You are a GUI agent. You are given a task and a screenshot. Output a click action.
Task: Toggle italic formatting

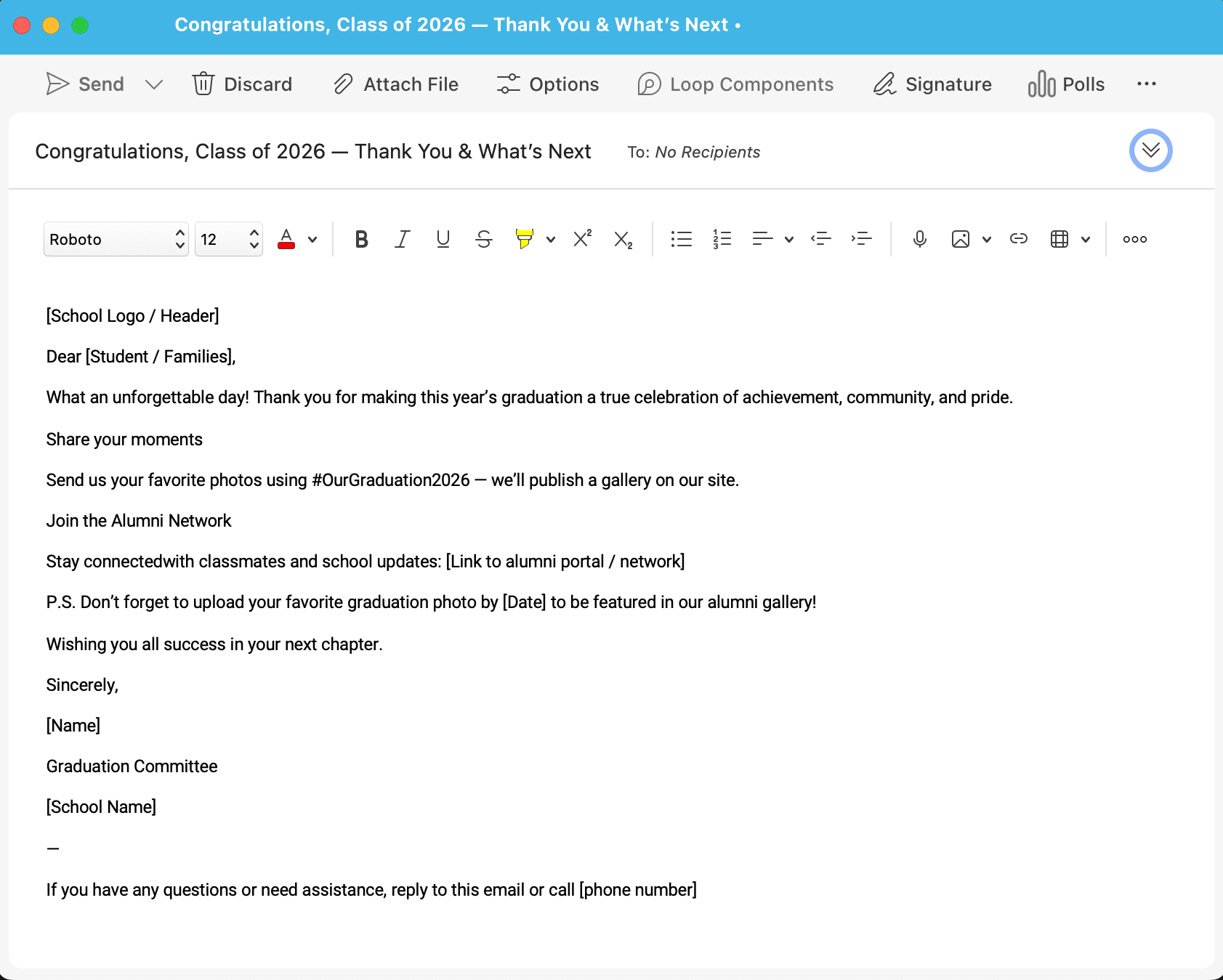(x=402, y=239)
